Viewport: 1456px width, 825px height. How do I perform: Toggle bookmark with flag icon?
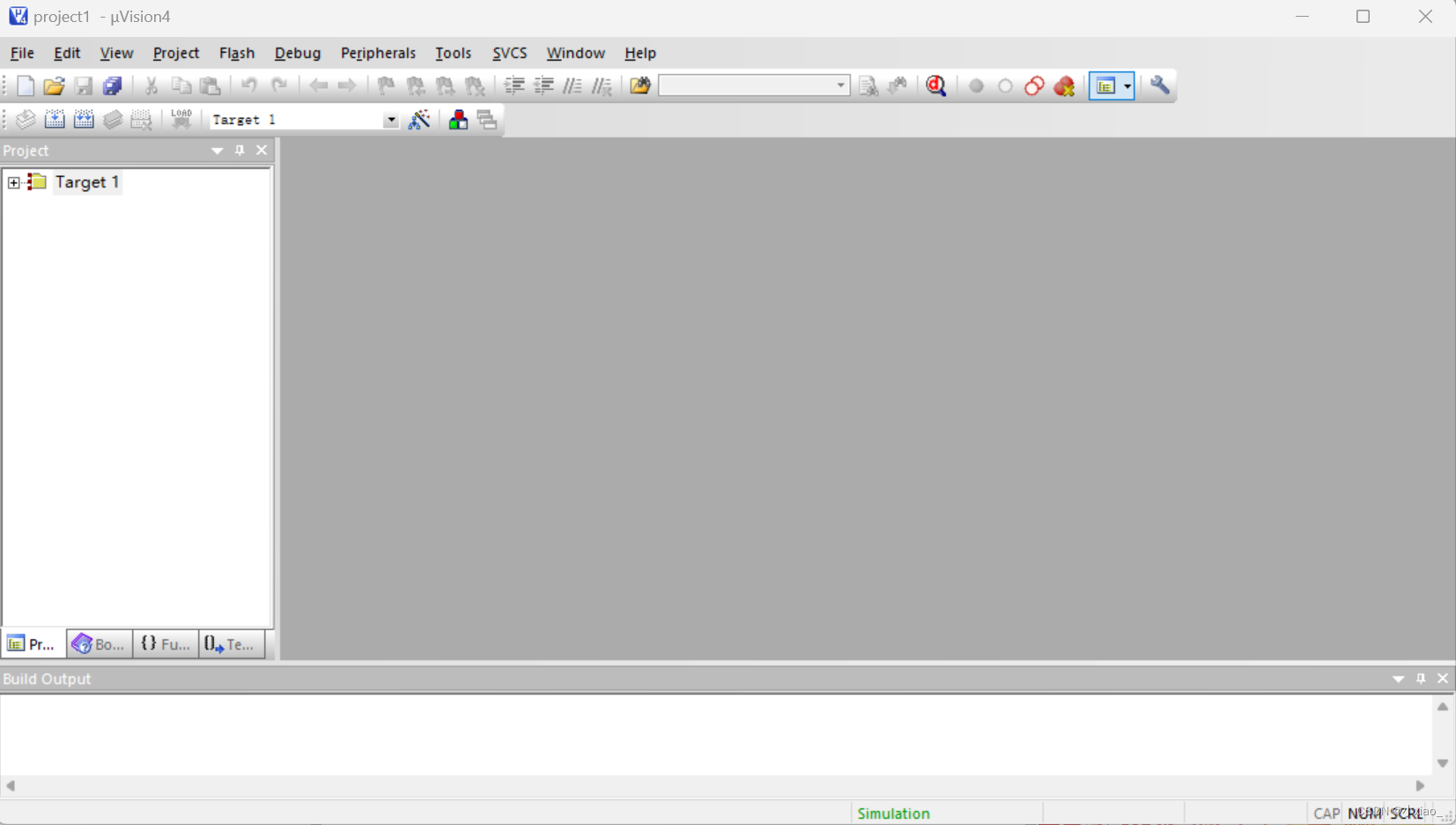[x=386, y=85]
